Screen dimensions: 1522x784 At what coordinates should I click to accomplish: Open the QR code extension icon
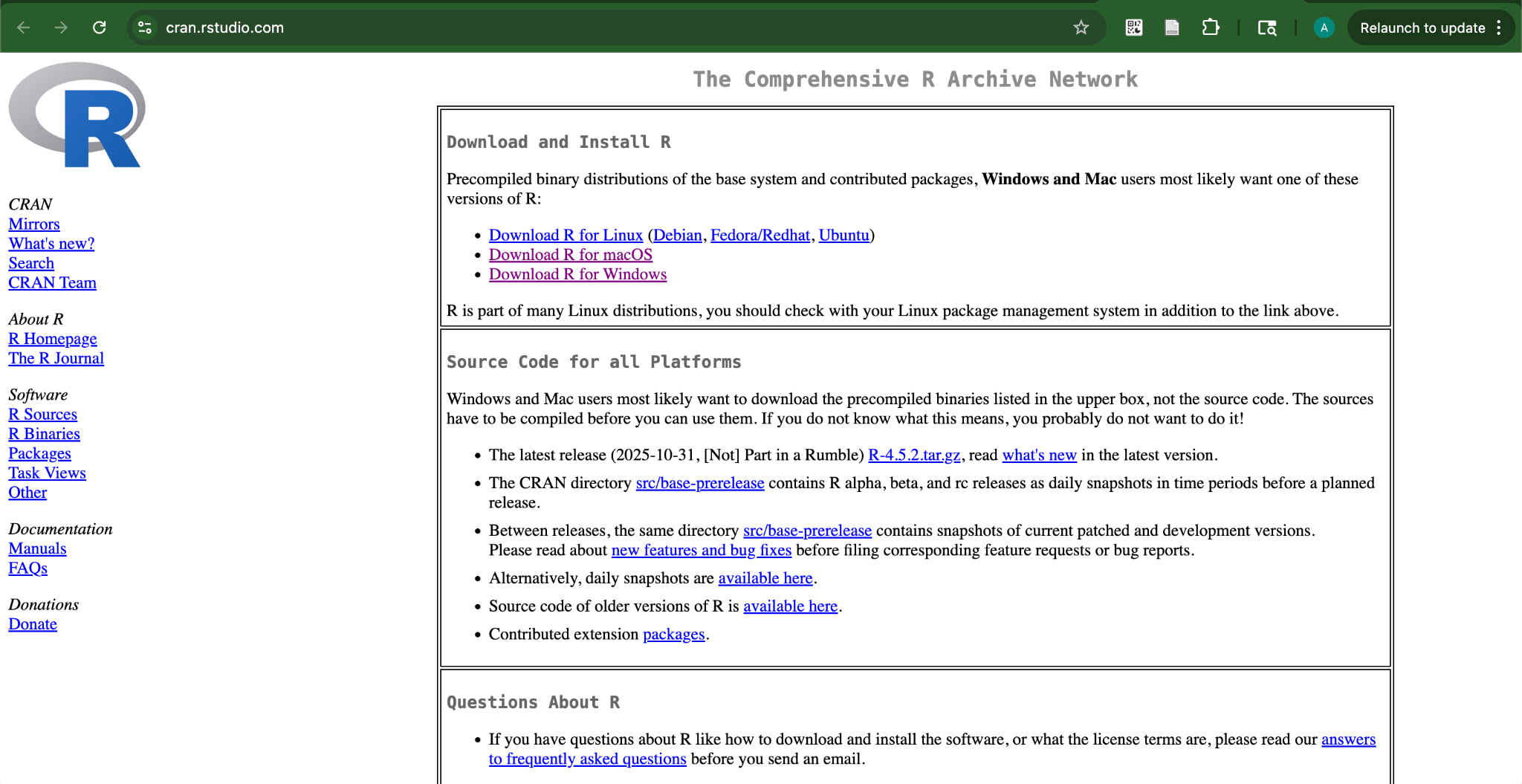pos(1133,27)
